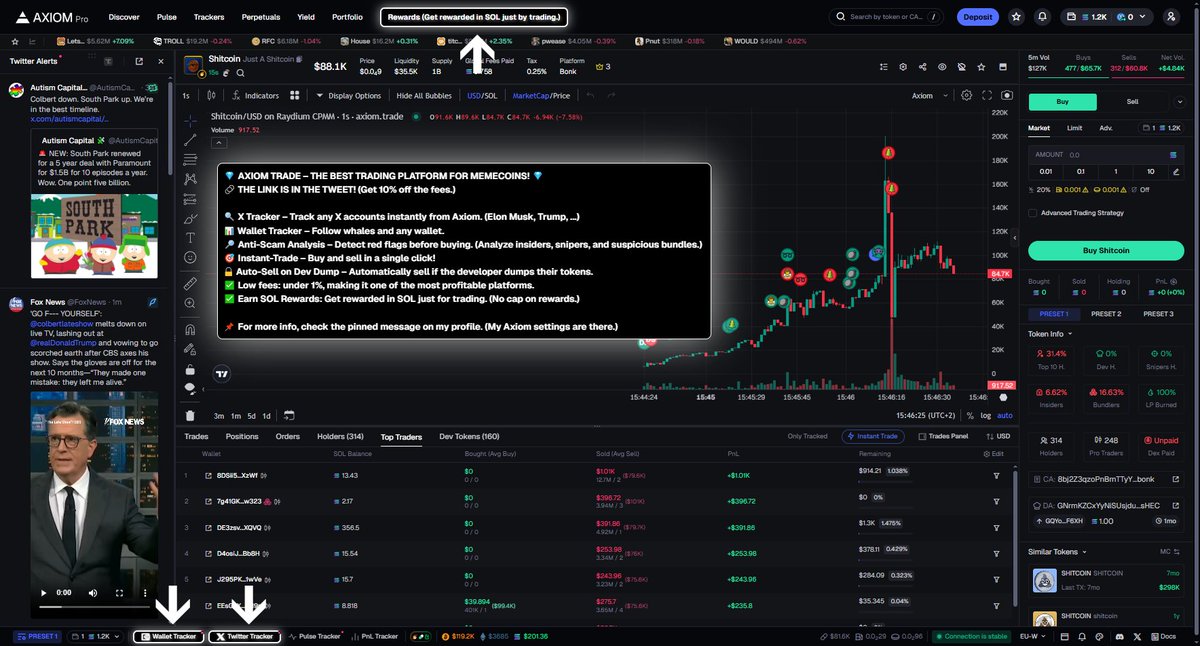Screen dimensions: 1200x646
Task: Toggle Instant Trade mode
Action: [x=874, y=436]
